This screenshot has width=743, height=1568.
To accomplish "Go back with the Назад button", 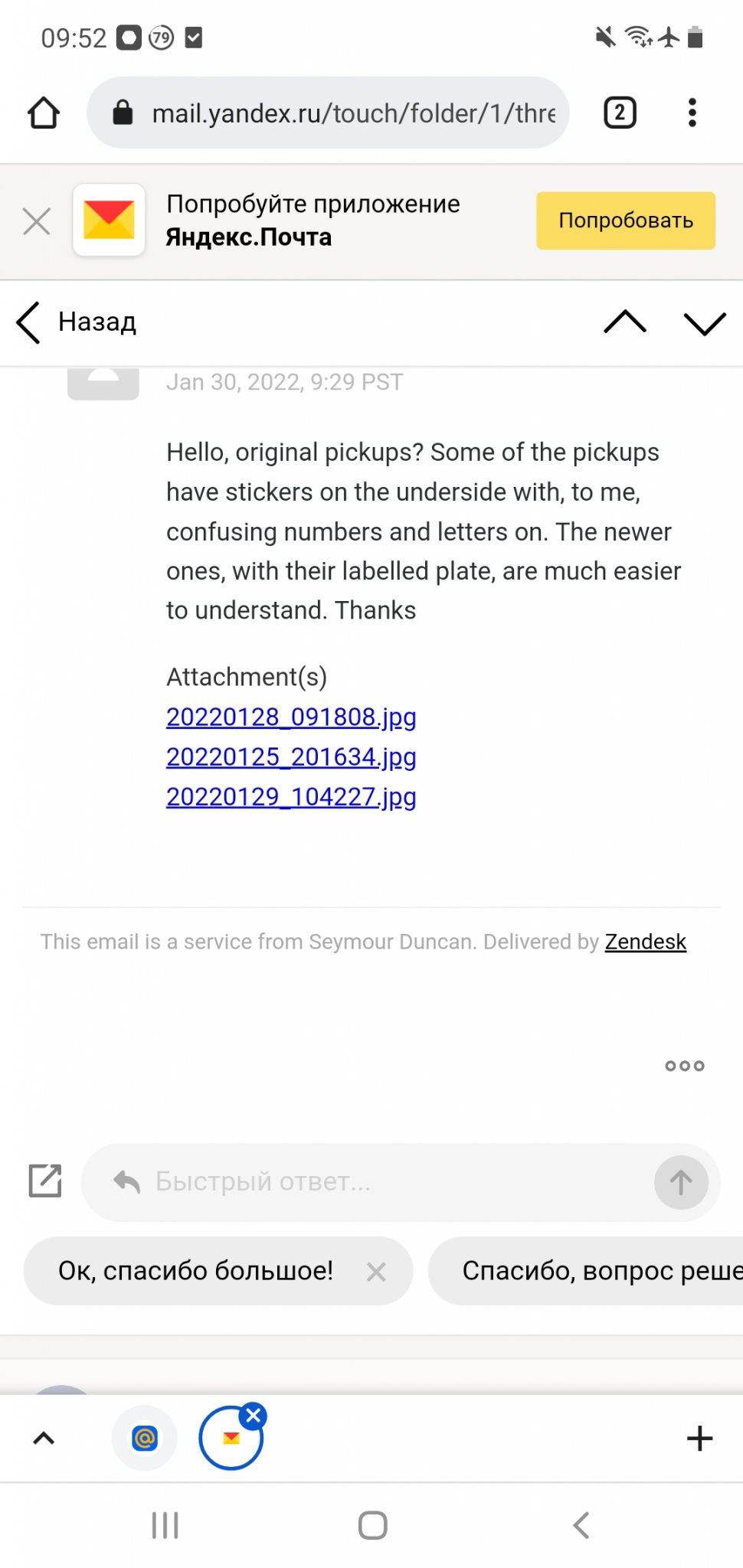I will pos(77,322).
